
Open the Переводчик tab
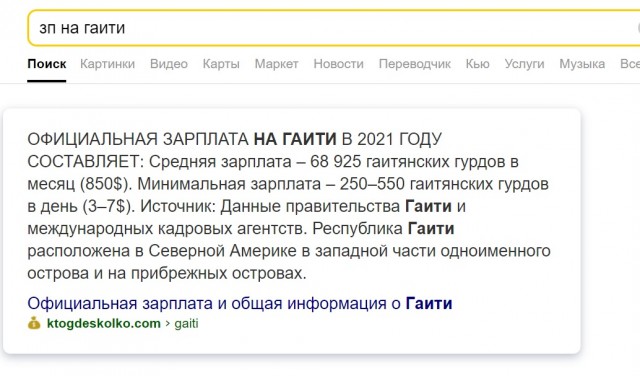click(x=415, y=64)
